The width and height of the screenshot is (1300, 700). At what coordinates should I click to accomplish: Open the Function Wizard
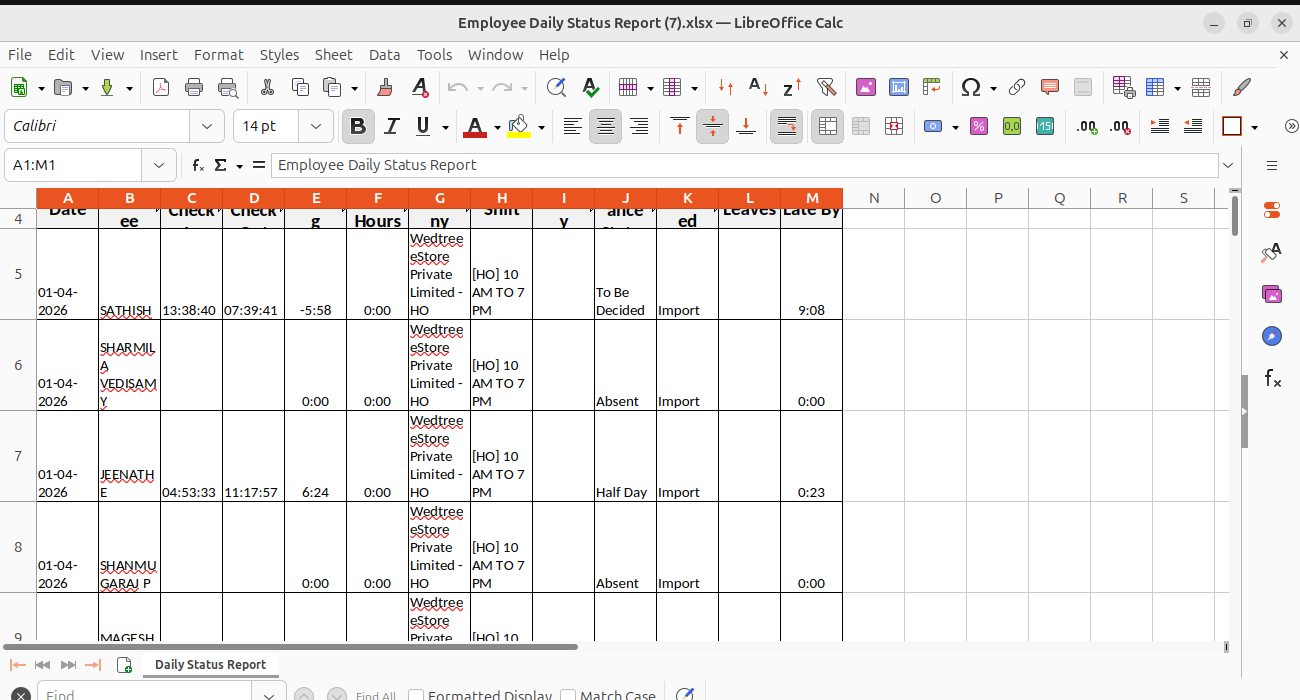pyautogui.click(x=198, y=165)
